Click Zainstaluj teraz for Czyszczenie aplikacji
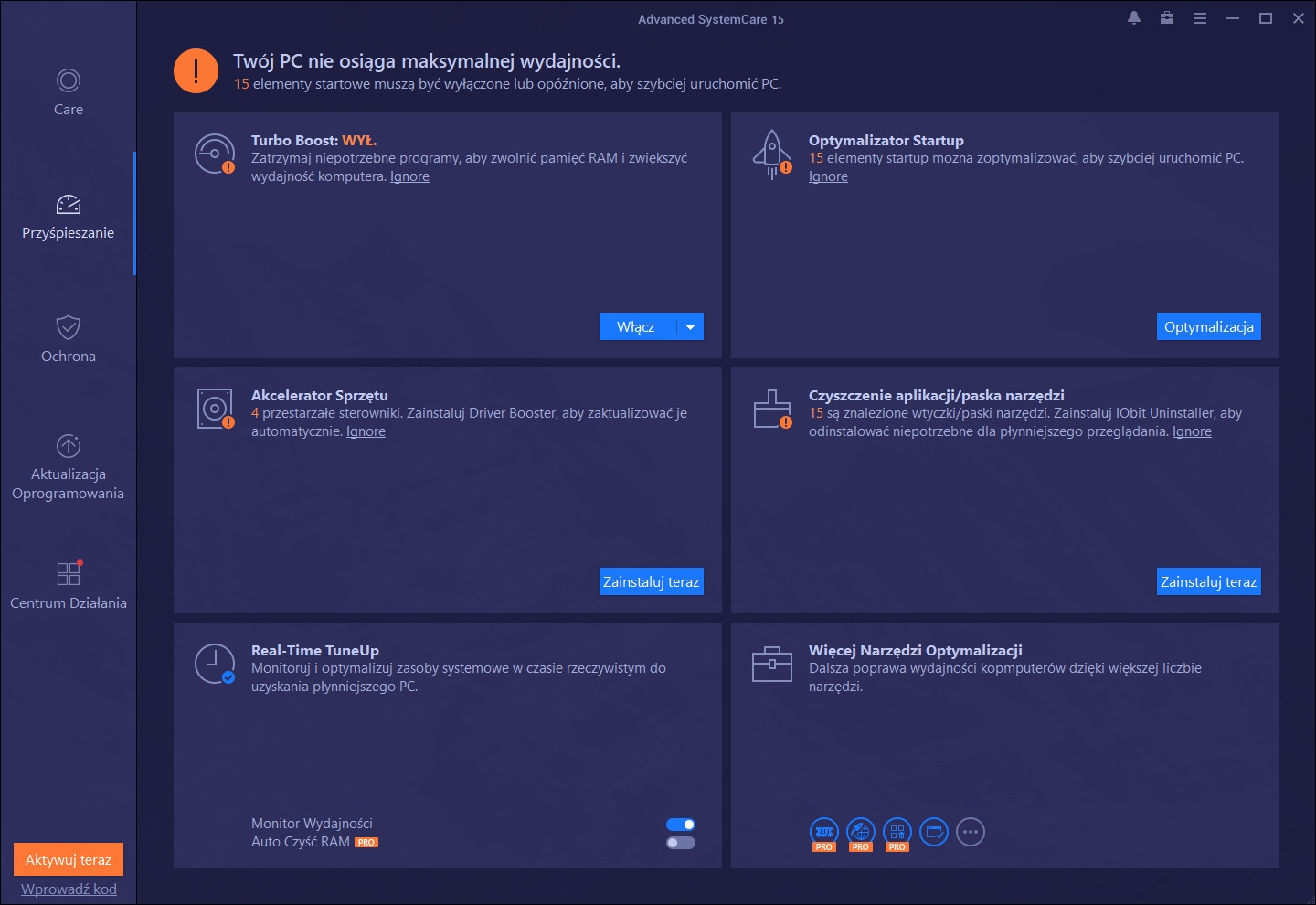Image resolution: width=1316 pixels, height=905 pixels. (x=1209, y=582)
